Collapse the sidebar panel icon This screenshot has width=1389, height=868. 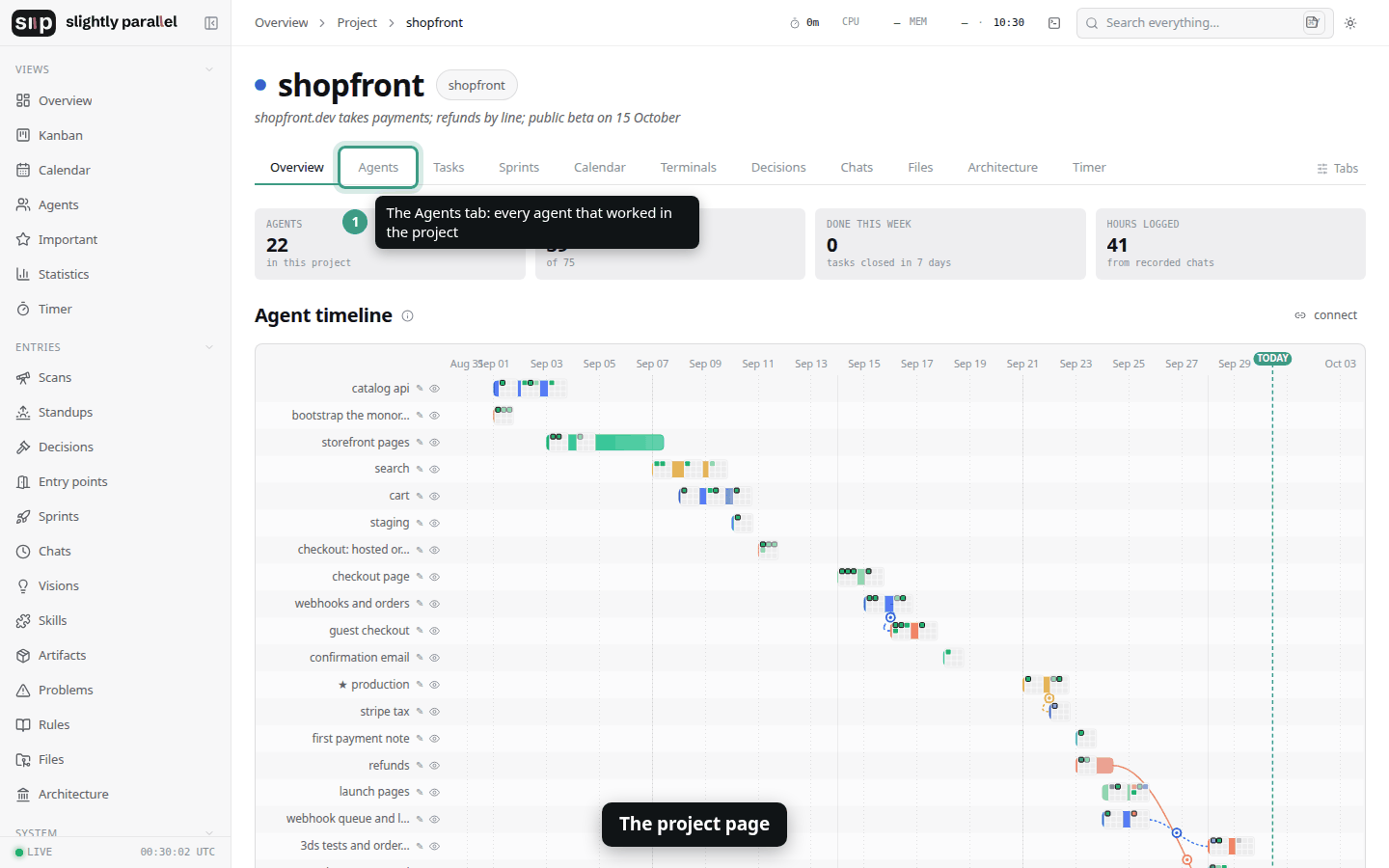[211, 23]
